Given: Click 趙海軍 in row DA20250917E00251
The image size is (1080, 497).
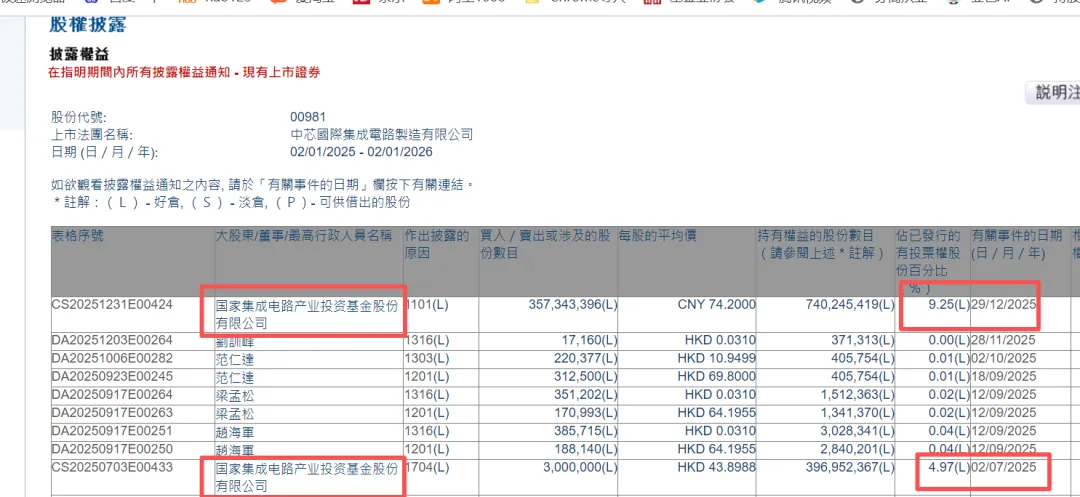Looking at the screenshot, I should 234,432.
